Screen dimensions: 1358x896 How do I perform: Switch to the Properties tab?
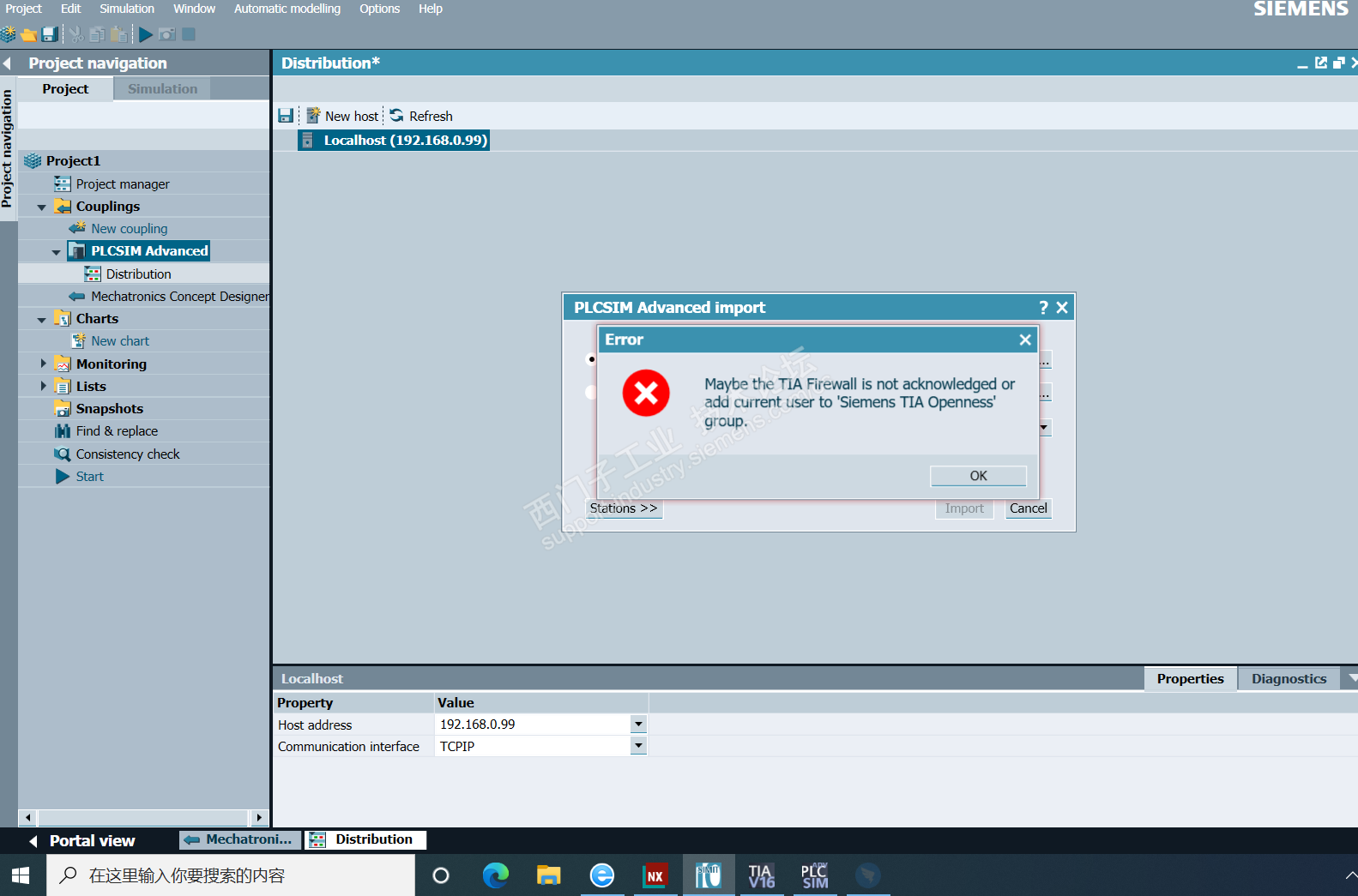1191,679
